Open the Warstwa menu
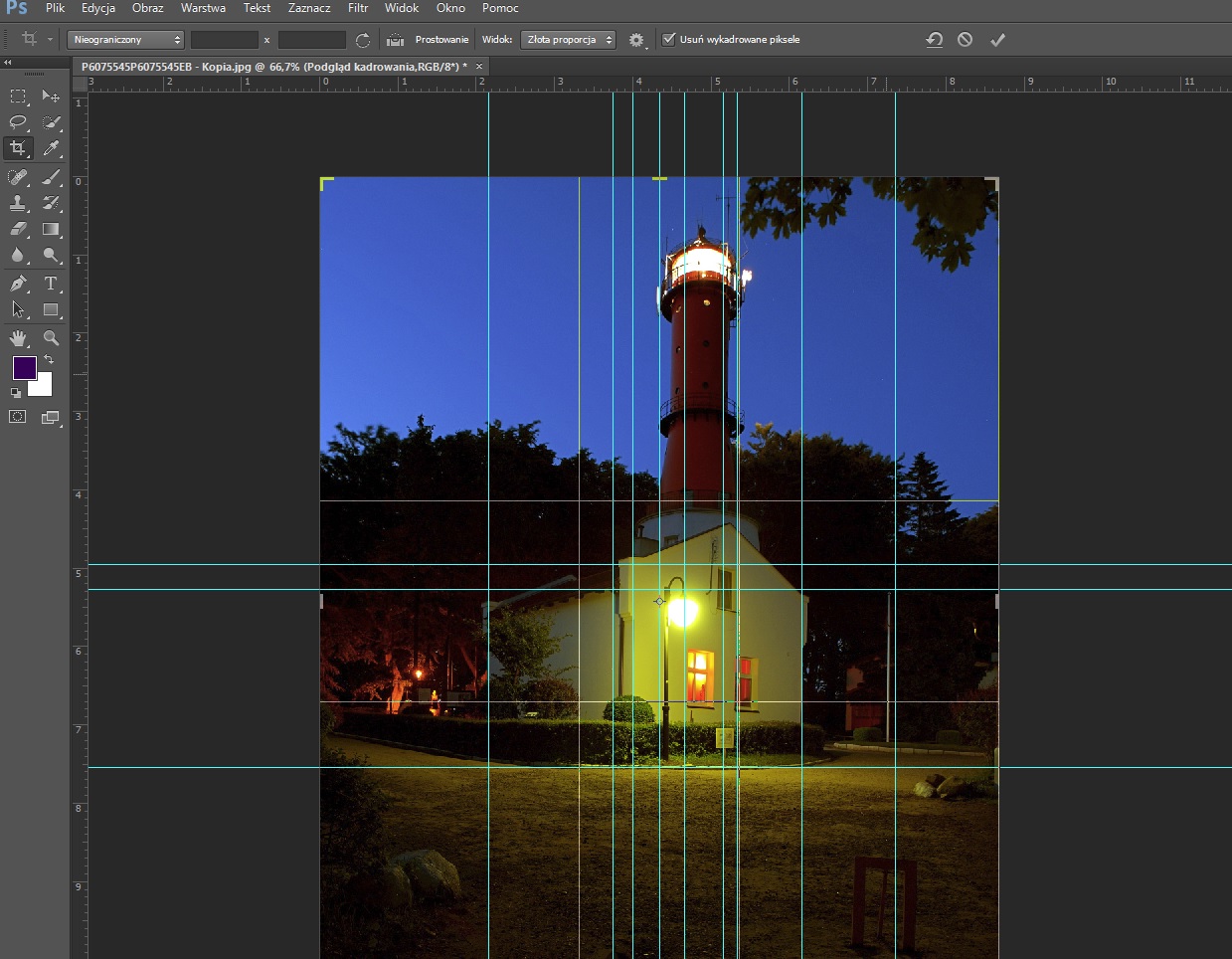This screenshot has height=959, width=1232. [203, 8]
